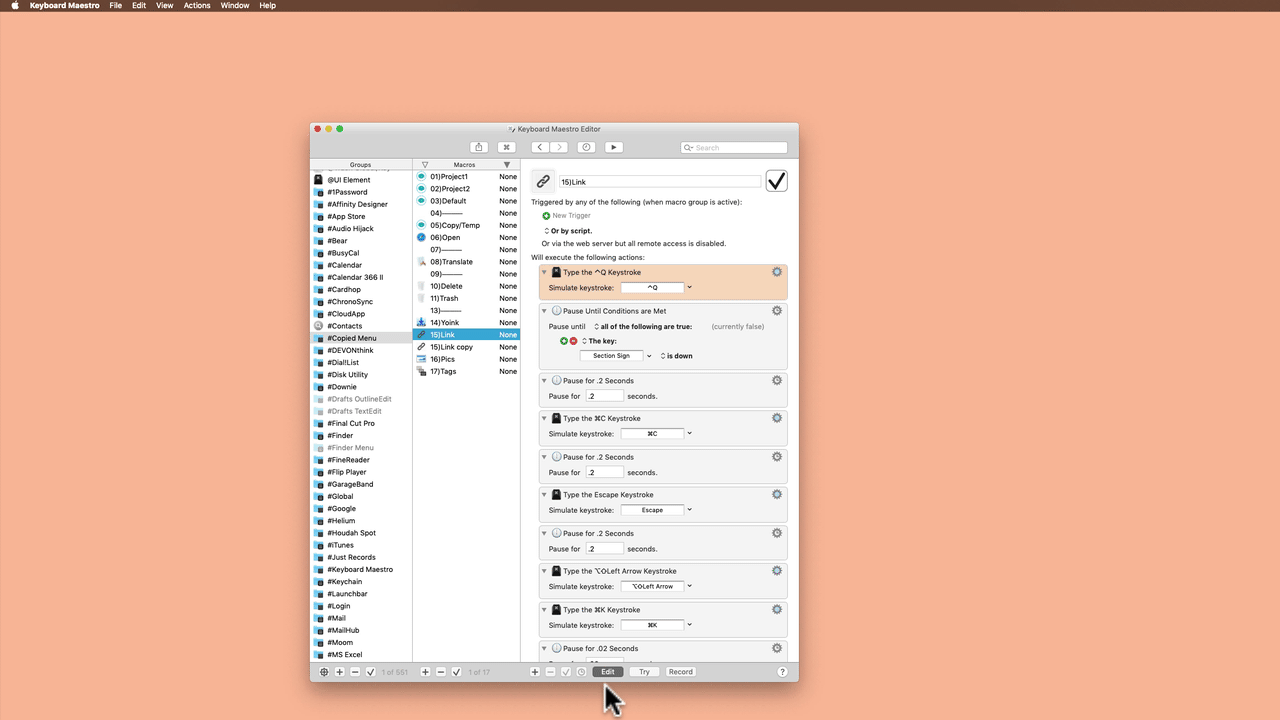Image resolution: width=1280 pixels, height=720 pixels.
Task: Click the ^Q simulate keystroke field
Action: click(652, 288)
